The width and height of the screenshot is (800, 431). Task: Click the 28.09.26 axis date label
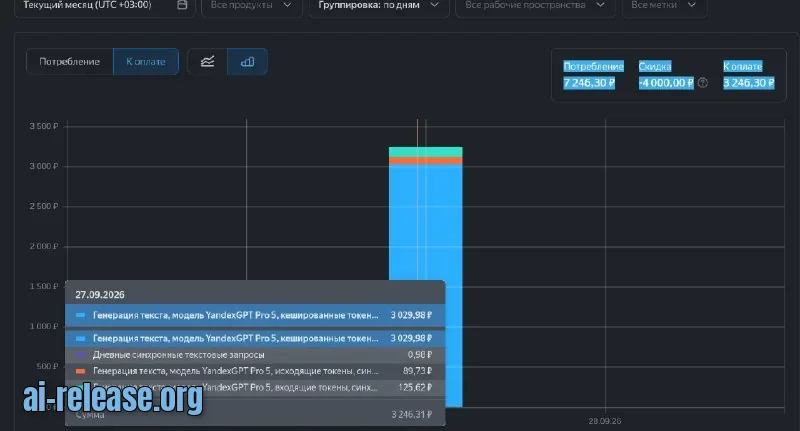click(x=605, y=421)
